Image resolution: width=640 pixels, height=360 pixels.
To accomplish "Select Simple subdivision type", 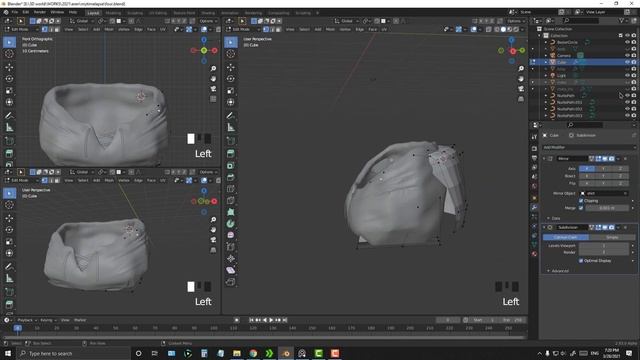I will click(x=612, y=237).
